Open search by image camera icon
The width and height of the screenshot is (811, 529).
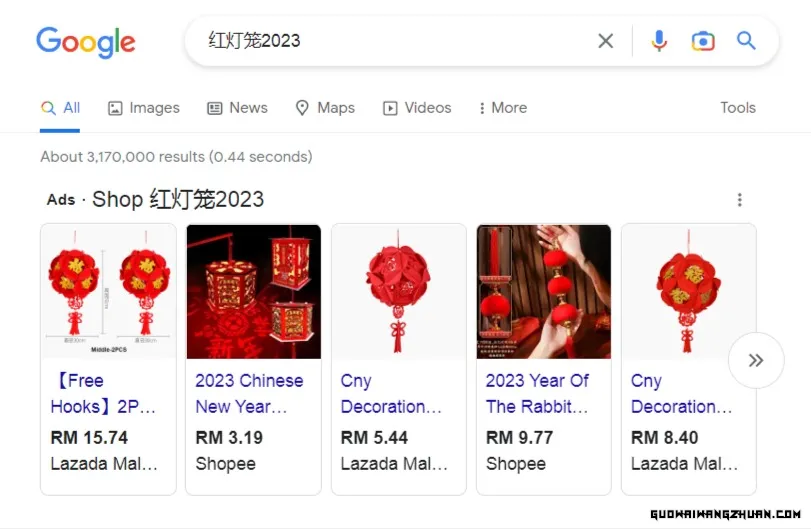point(703,41)
